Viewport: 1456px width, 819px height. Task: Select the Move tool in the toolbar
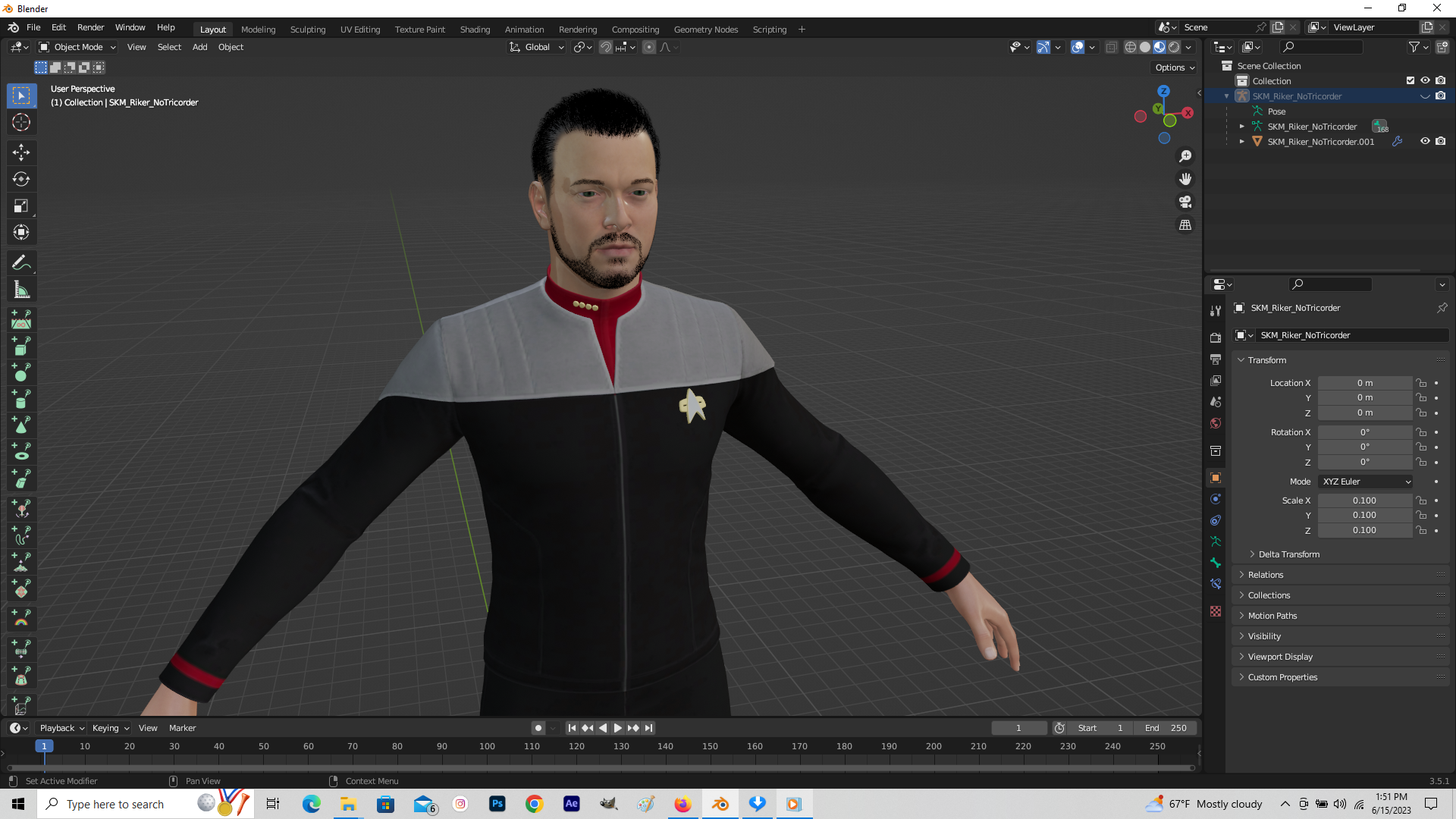(21, 152)
